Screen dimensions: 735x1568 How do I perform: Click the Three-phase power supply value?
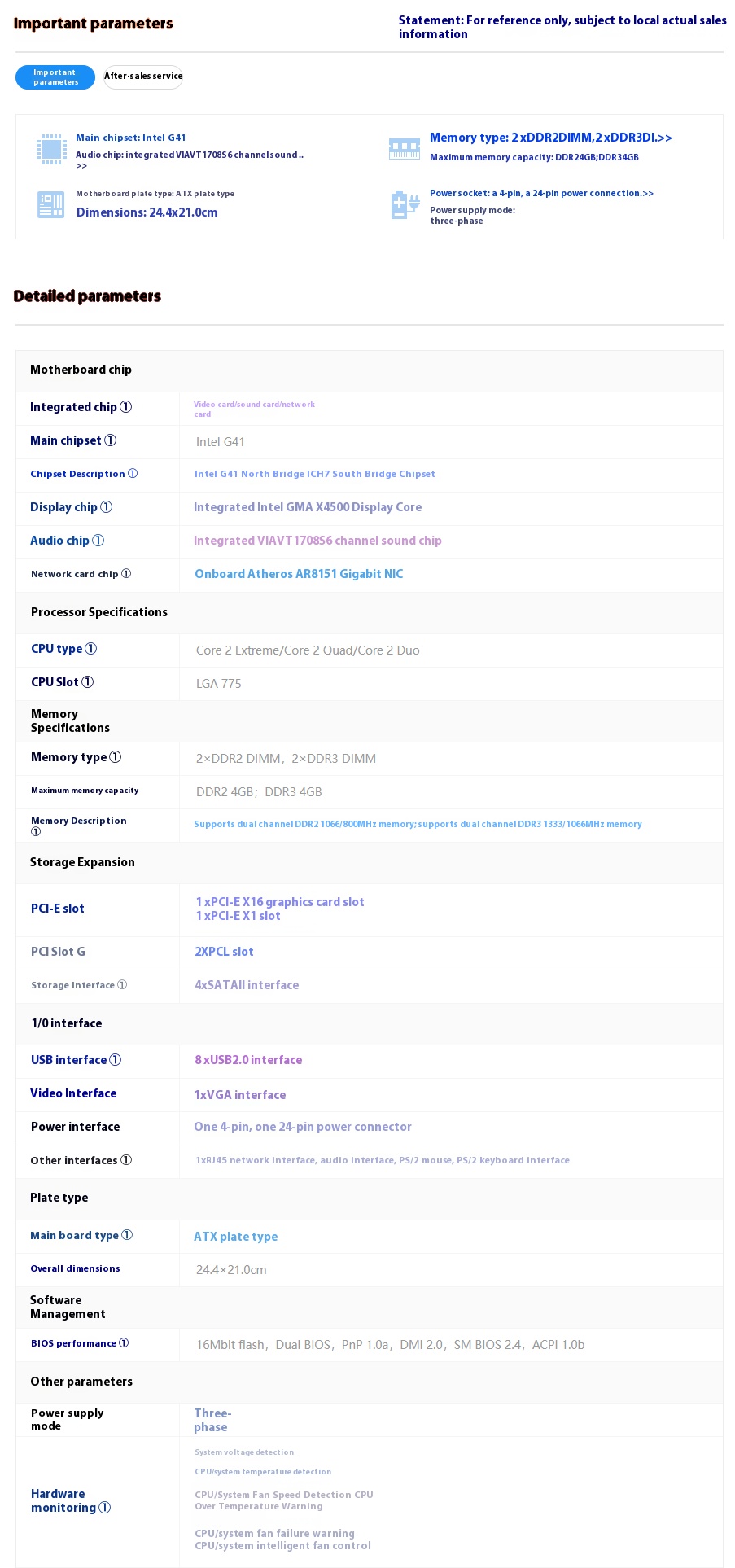click(212, 1420)
